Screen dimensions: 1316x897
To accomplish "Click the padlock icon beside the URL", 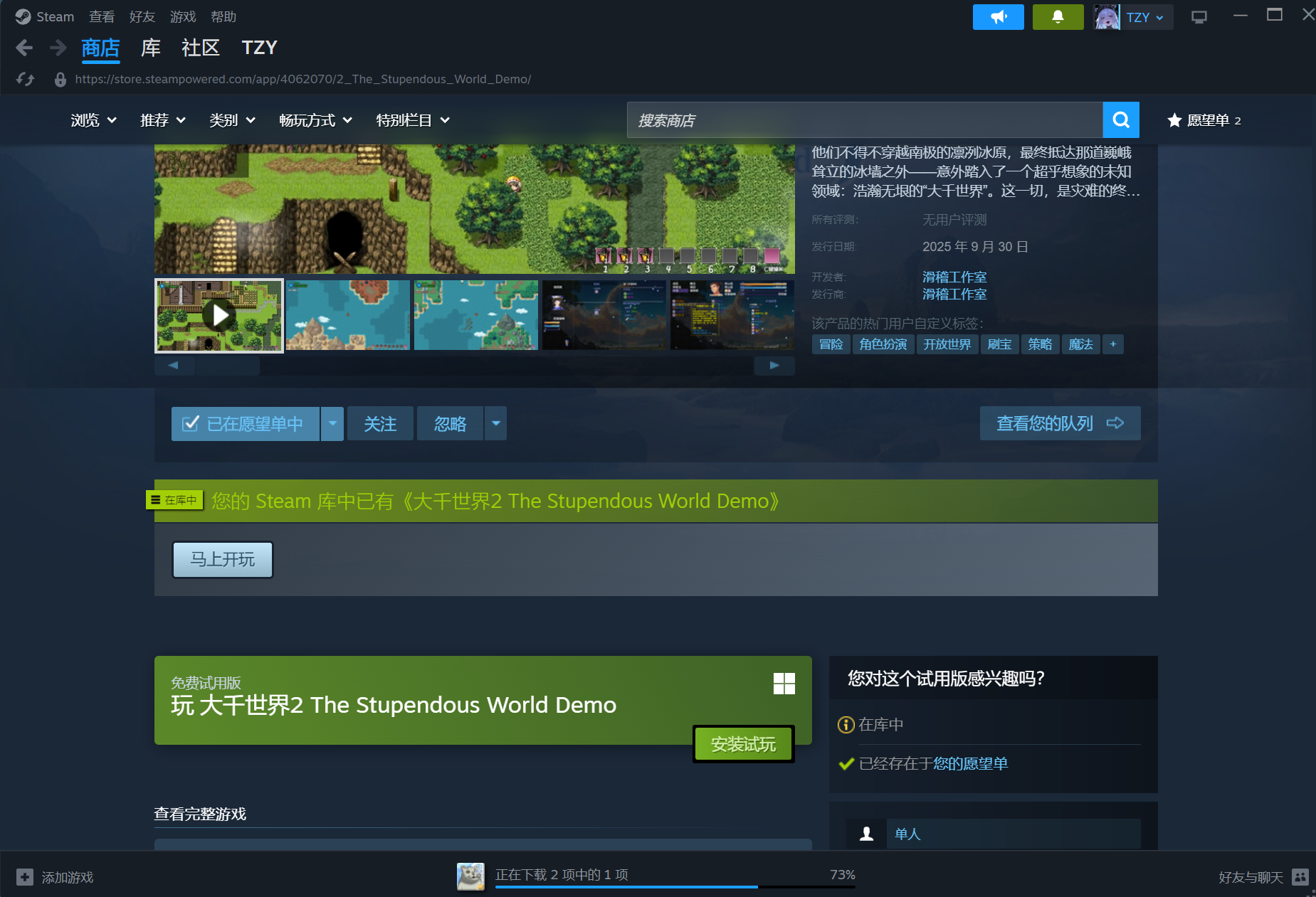I will click(x=60, y=79).
